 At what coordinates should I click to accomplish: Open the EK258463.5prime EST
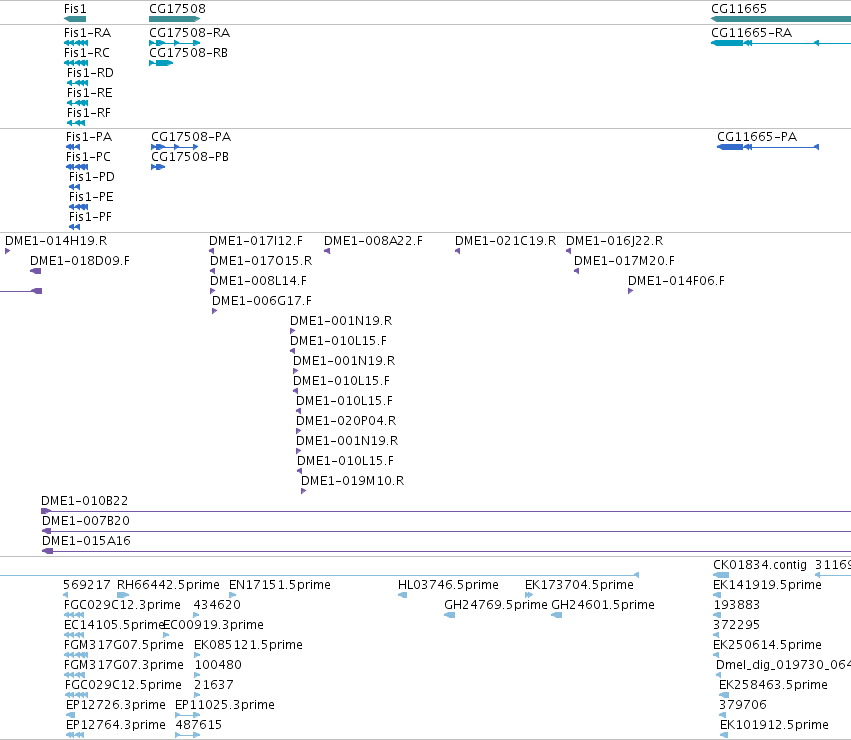pos(773,686)
